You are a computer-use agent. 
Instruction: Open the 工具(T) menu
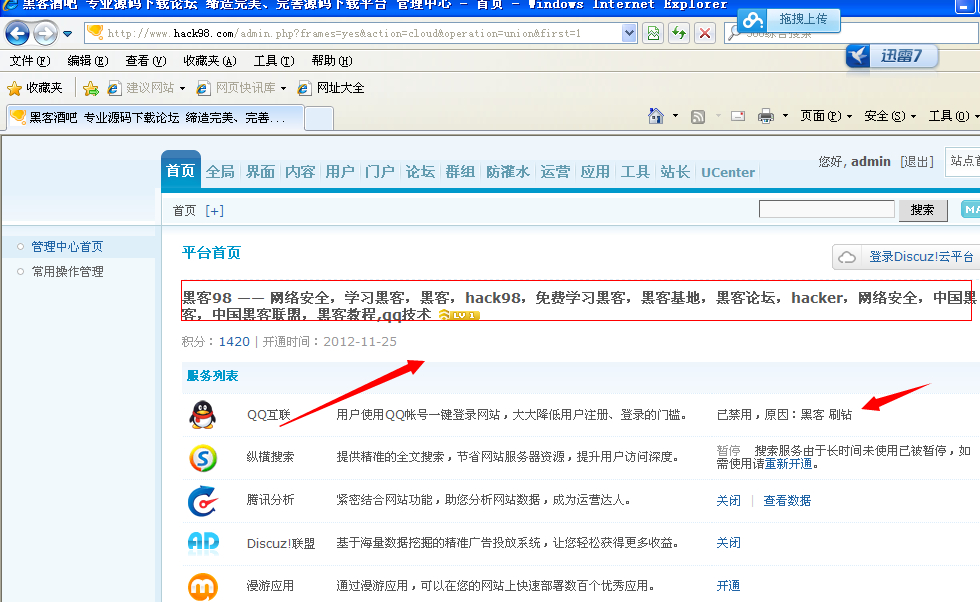click(274, 61)
